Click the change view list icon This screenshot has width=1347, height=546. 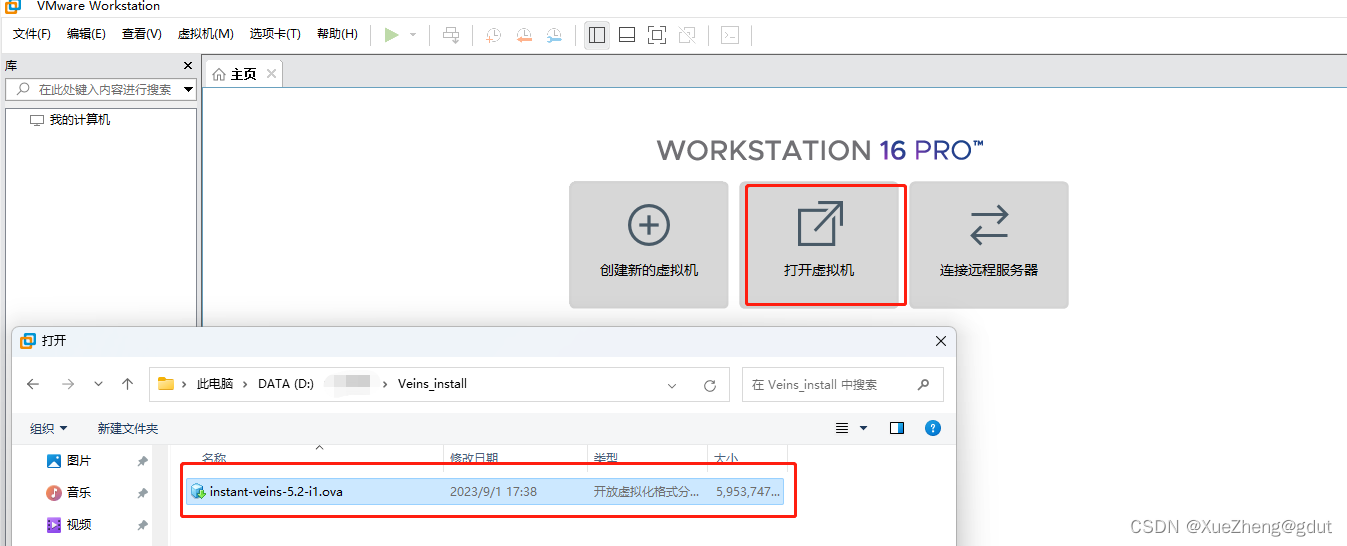(843, 428)
